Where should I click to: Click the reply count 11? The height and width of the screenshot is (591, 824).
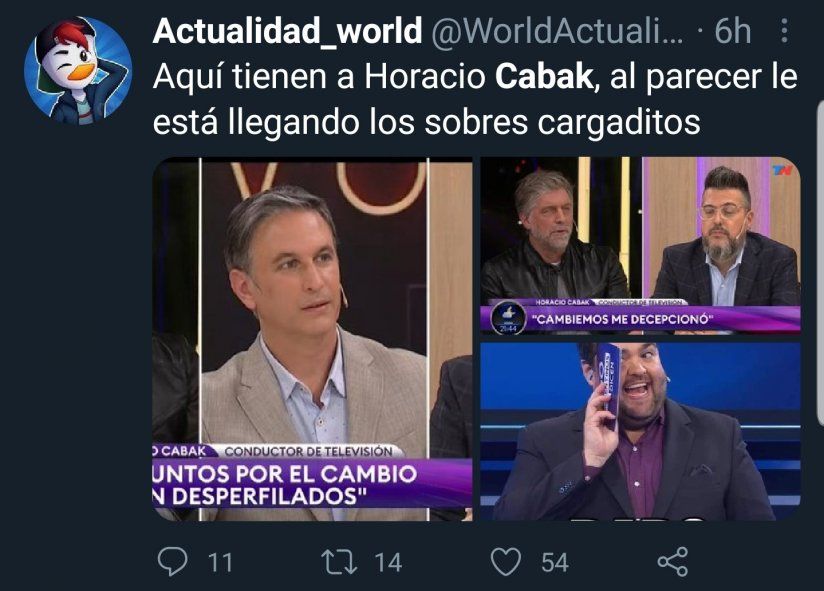tap(220, 563)
